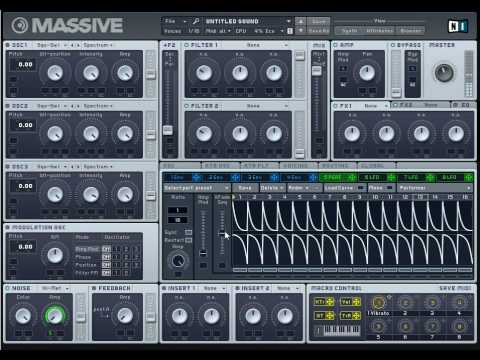This screenshot has height=360, width=480.
Task: Click the Vel macro crosshair handle
Action: tap(356, 302)
